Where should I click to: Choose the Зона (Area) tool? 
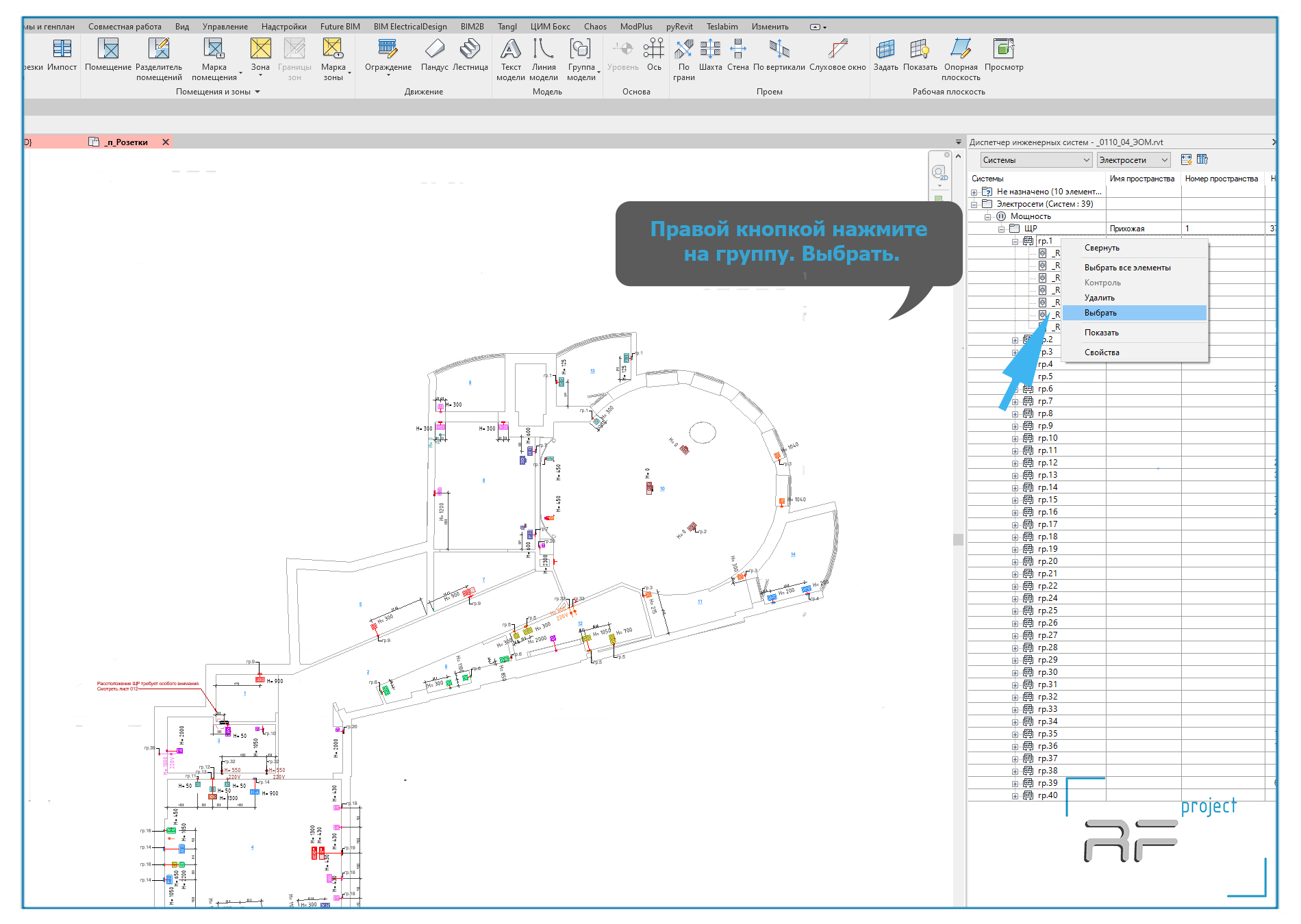pyautogui.click(x=260, y=55)
